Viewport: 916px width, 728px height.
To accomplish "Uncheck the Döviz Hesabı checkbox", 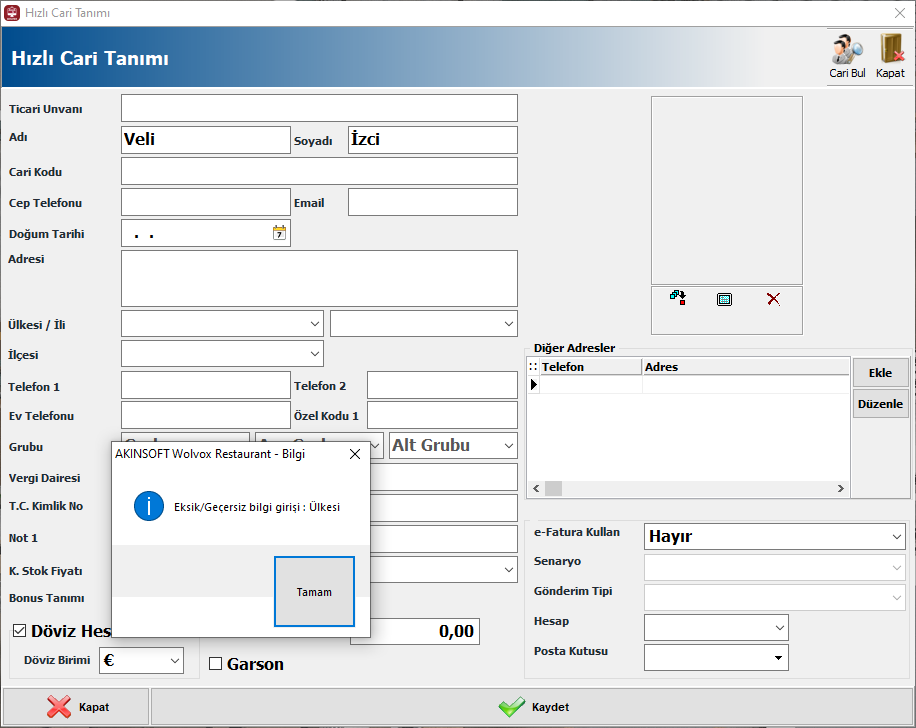I will coord(20,631).
